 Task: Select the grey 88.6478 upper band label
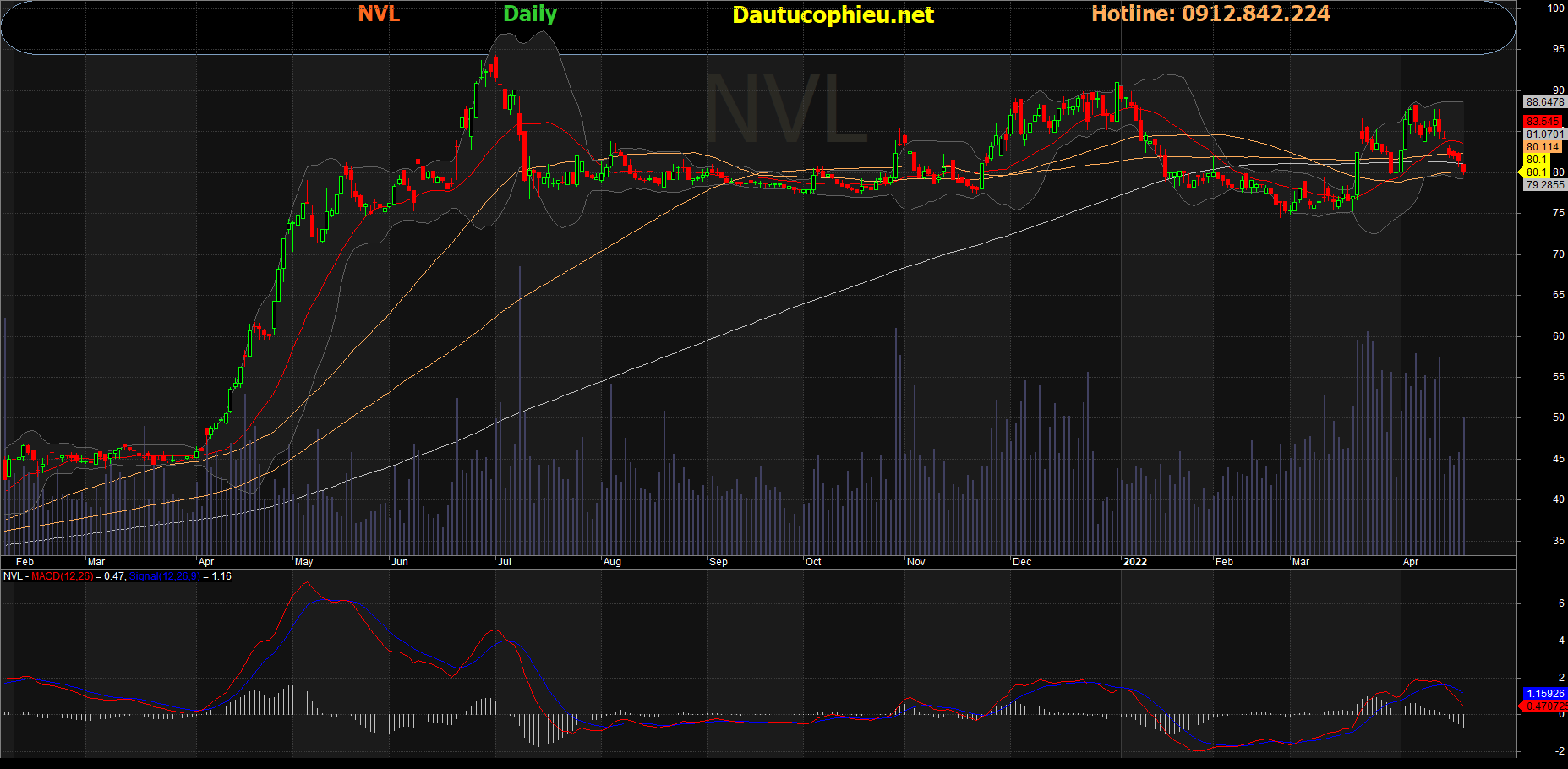point(1544,102)
